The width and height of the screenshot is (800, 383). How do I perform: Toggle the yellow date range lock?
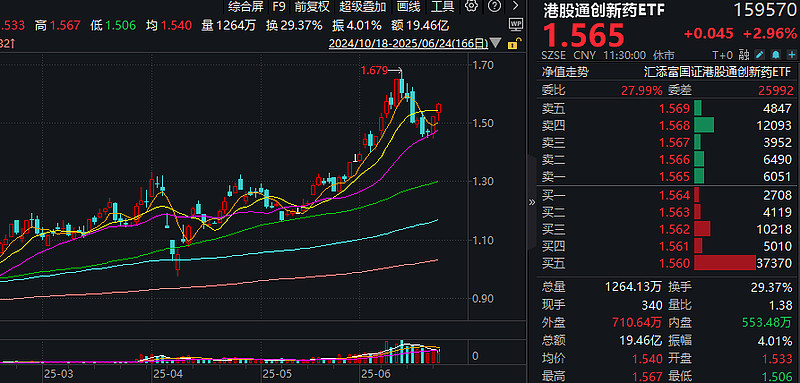tap(514, 43)
